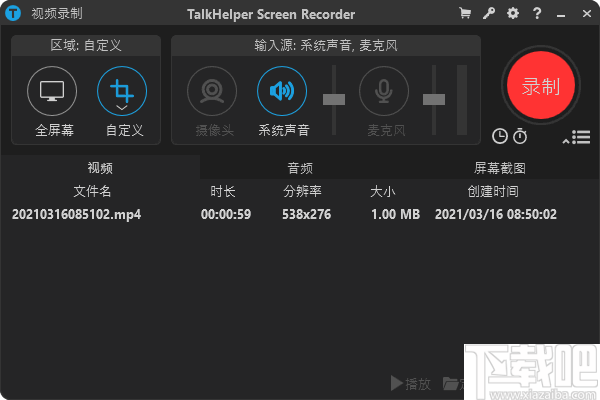
Task: Open the scheduled recording clock icon
Action: pyautogui.click(x=500, y=136)
